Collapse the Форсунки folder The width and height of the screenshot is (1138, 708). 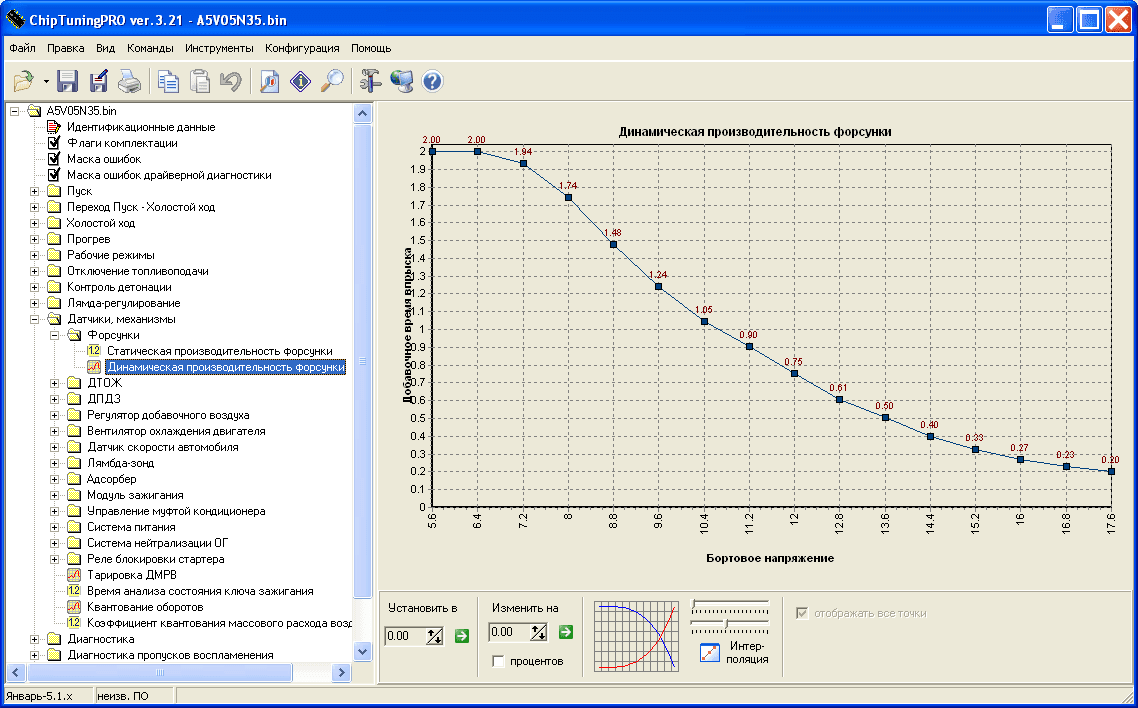pos(54,334)
